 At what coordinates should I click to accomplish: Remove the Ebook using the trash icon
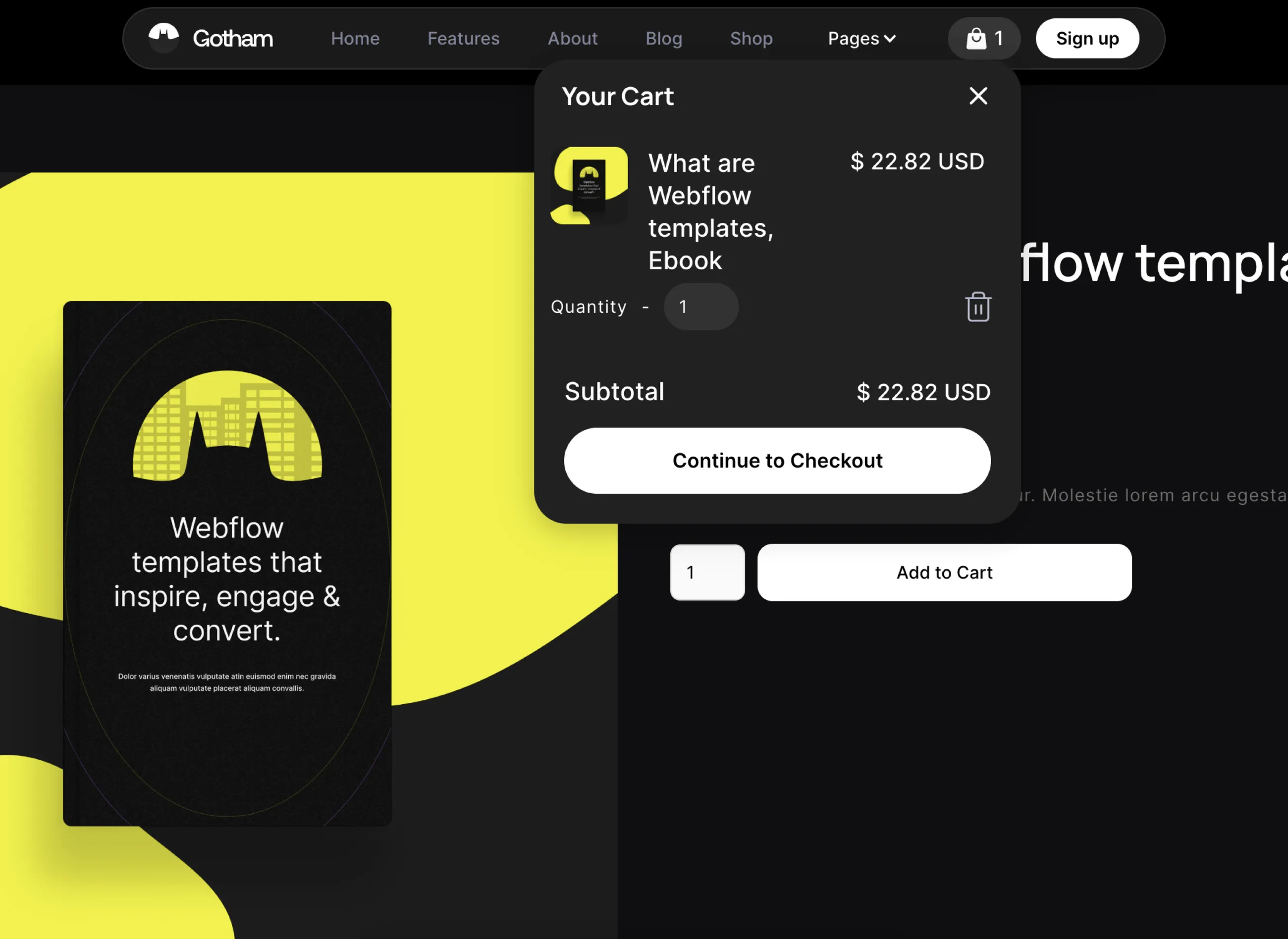(x=978, y=307)
